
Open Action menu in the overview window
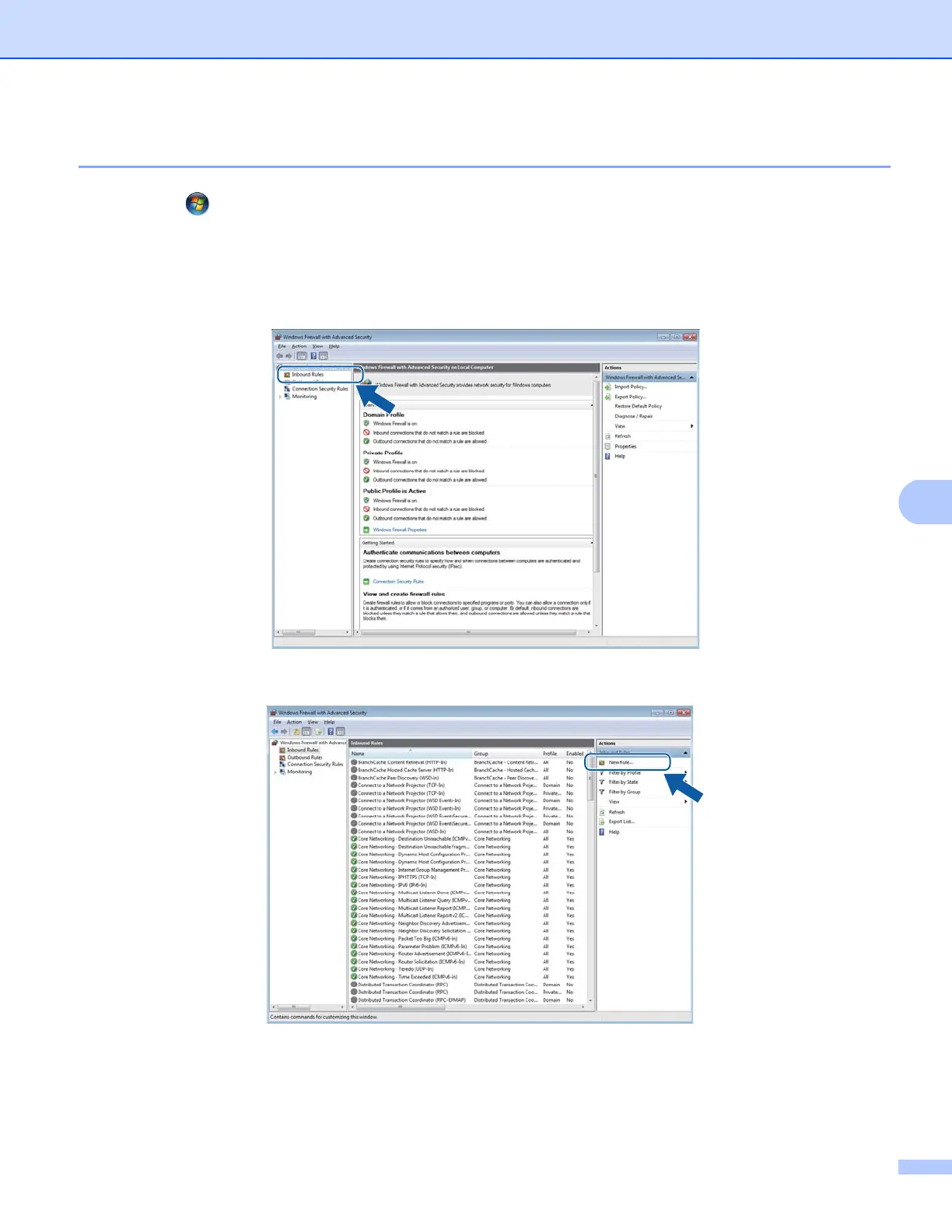pos(299,346)
